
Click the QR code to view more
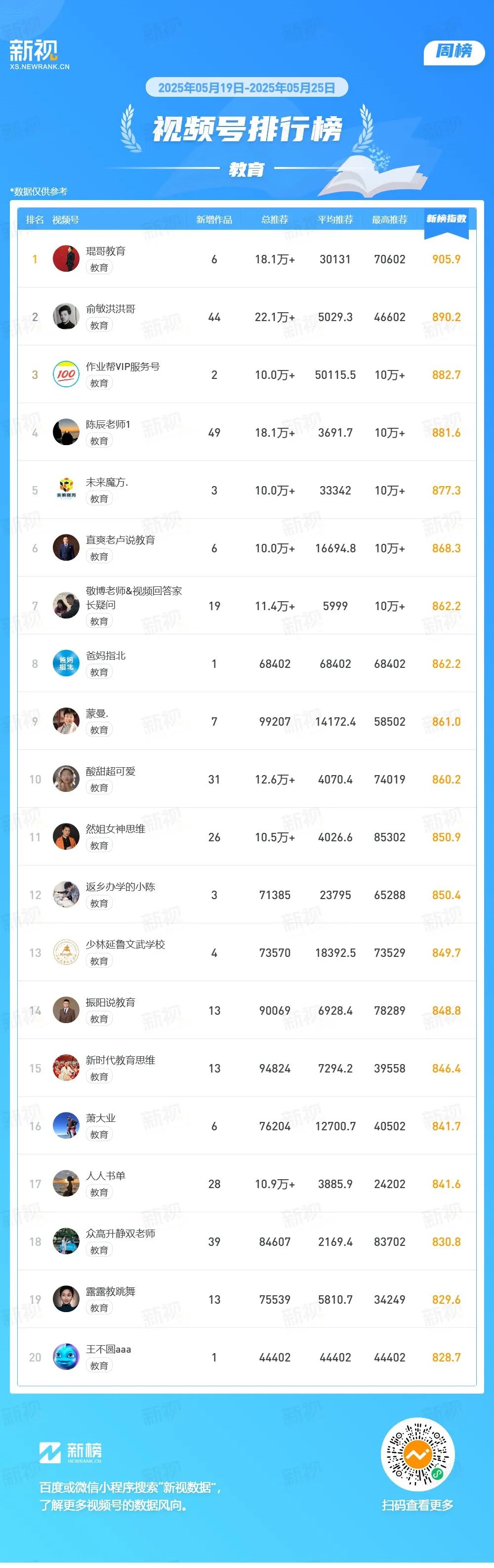click(417, 1454)
